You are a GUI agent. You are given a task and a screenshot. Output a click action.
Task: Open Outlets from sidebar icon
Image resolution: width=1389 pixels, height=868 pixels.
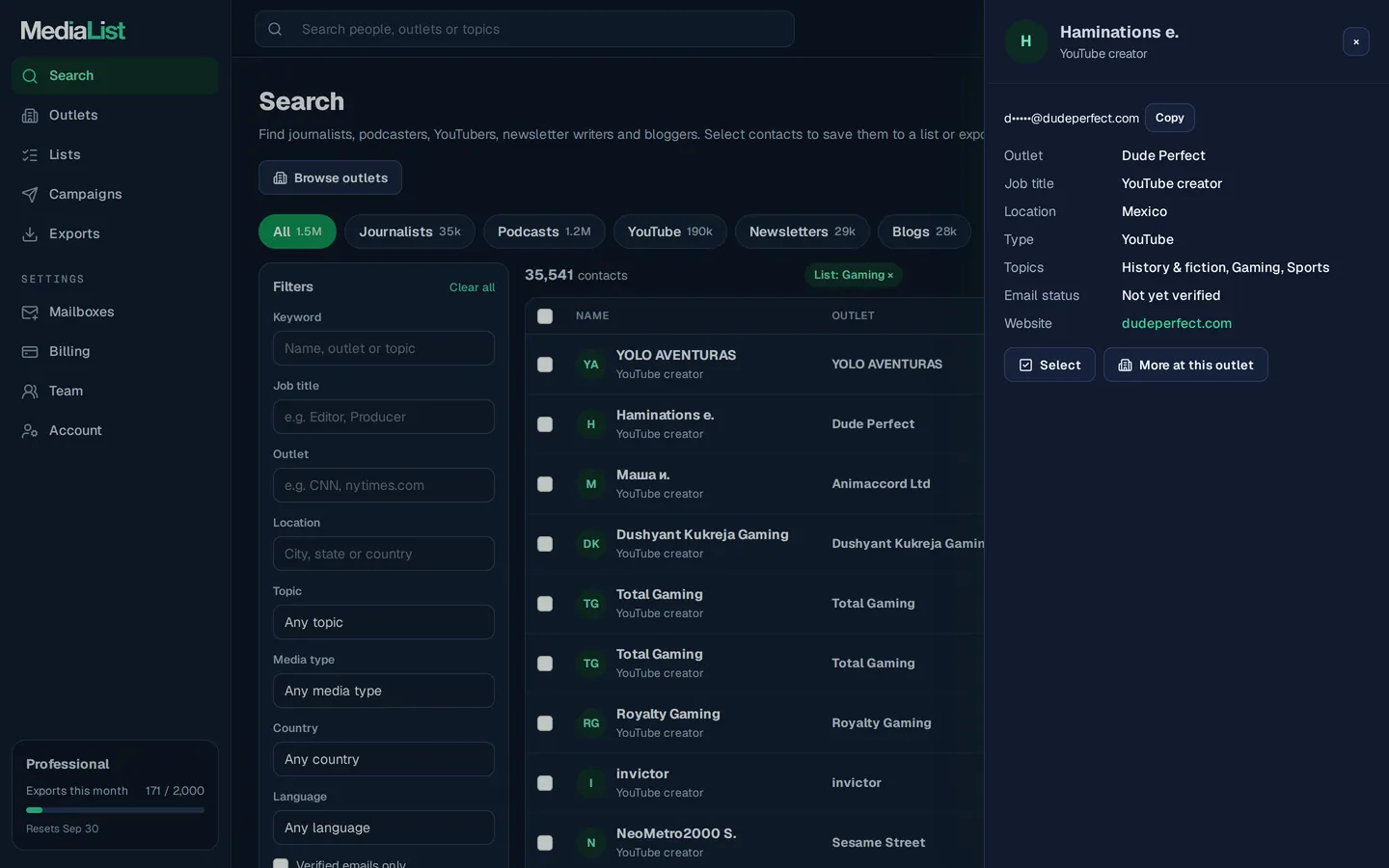pos(30,116)
